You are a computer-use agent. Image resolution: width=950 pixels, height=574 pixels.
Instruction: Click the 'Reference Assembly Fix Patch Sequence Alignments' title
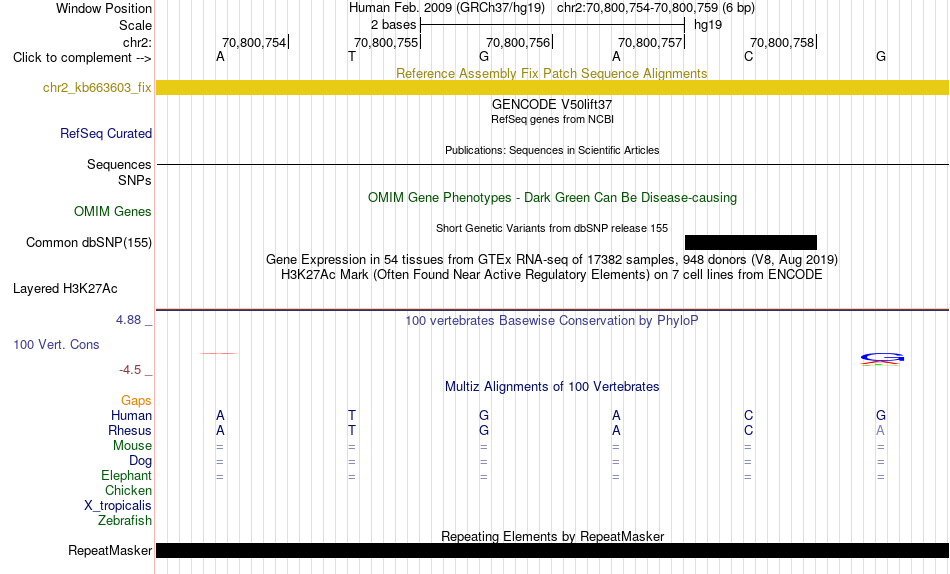coord(551,73)
